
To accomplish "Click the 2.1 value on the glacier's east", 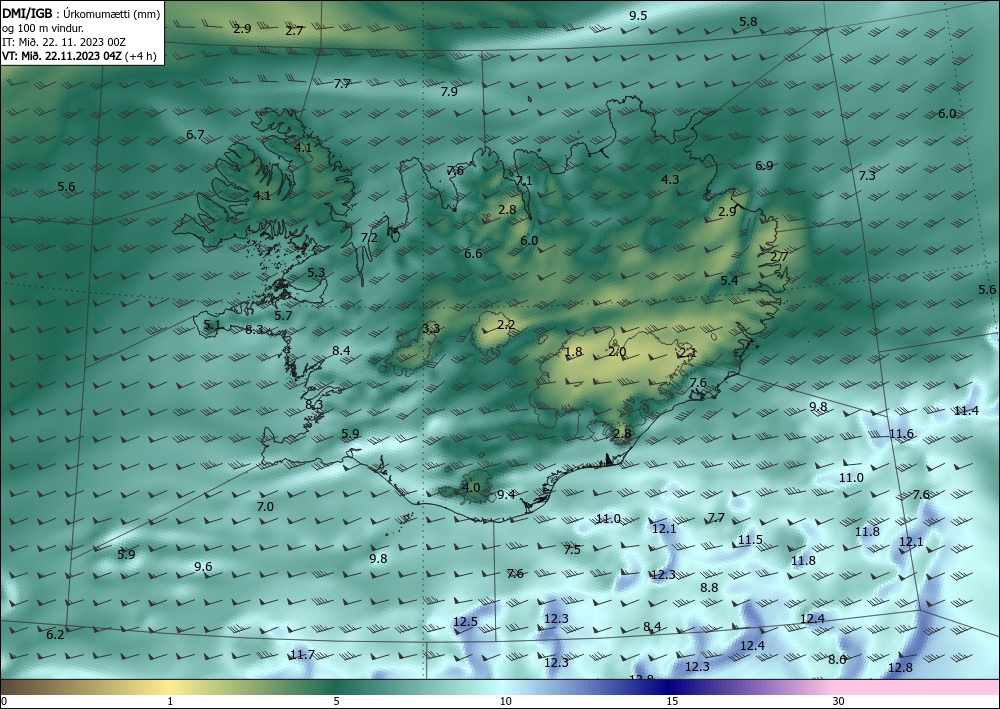I will tap(688, 353).
